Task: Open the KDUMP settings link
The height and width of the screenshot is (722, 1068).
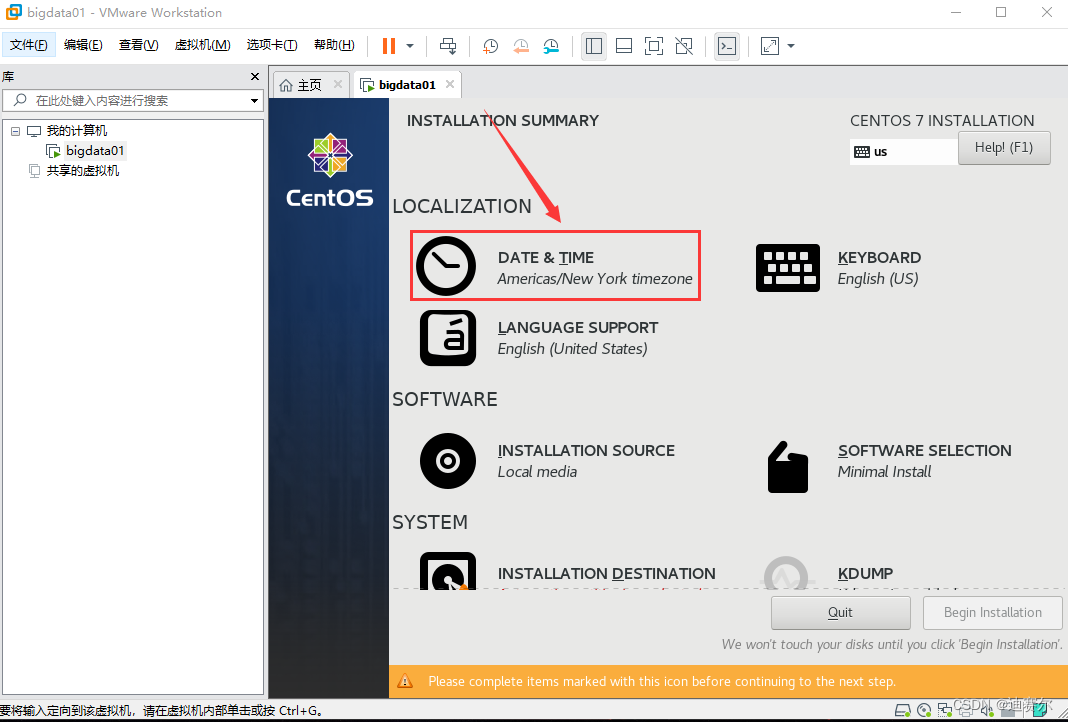Action: pyautogui.click(x=865, y=574)
